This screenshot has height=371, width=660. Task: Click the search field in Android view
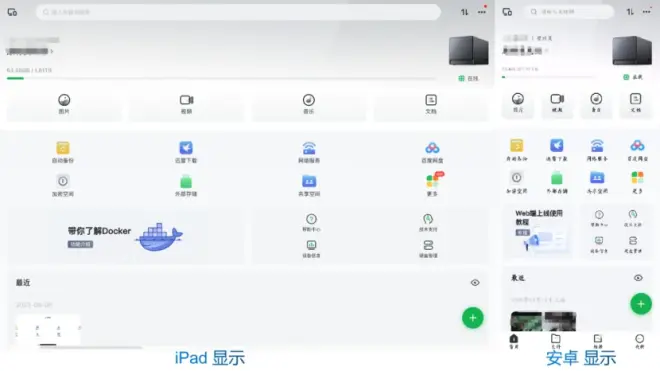point(569,12)
